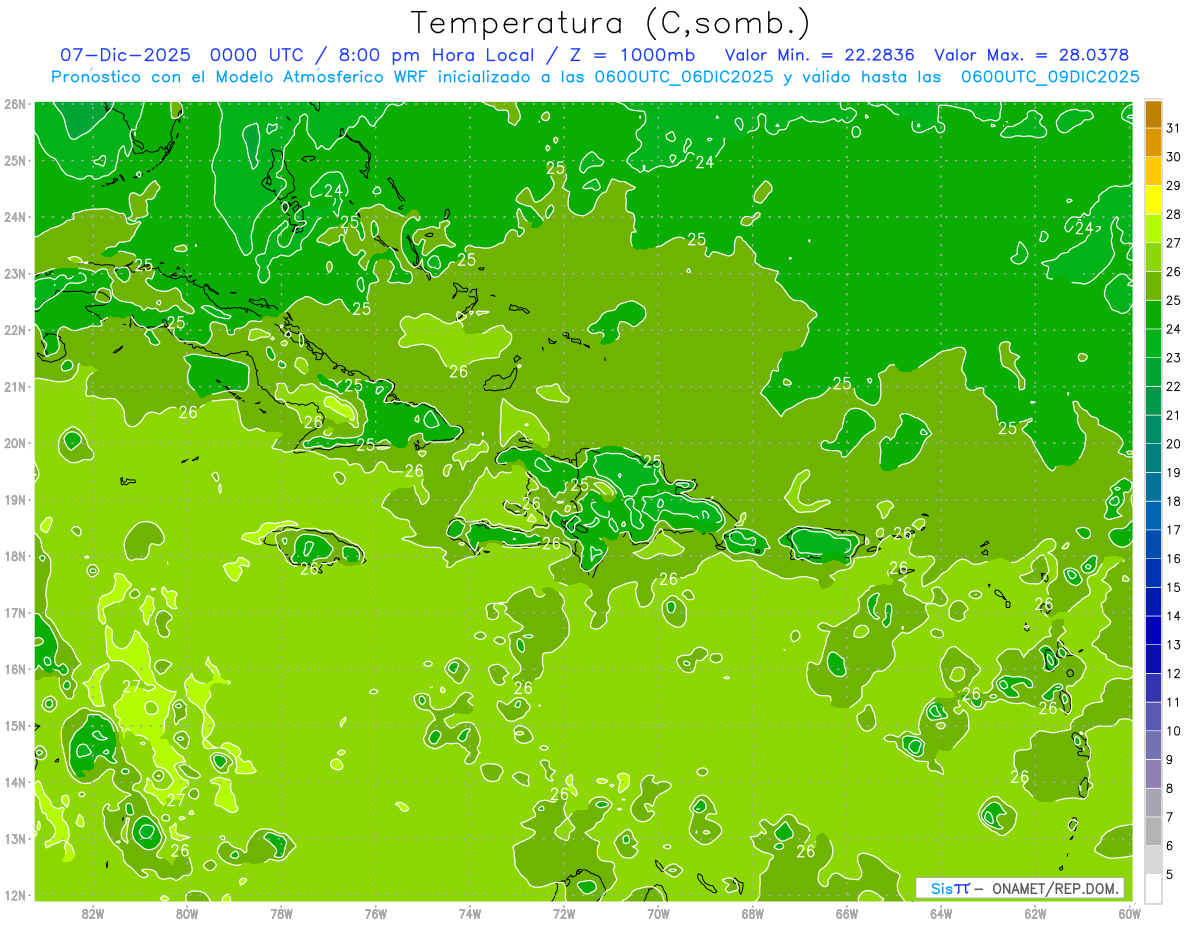Viewport: 1200px width, 927px height.
Task: Click the '62W' longitude axis label
Action: [1035, 913]
